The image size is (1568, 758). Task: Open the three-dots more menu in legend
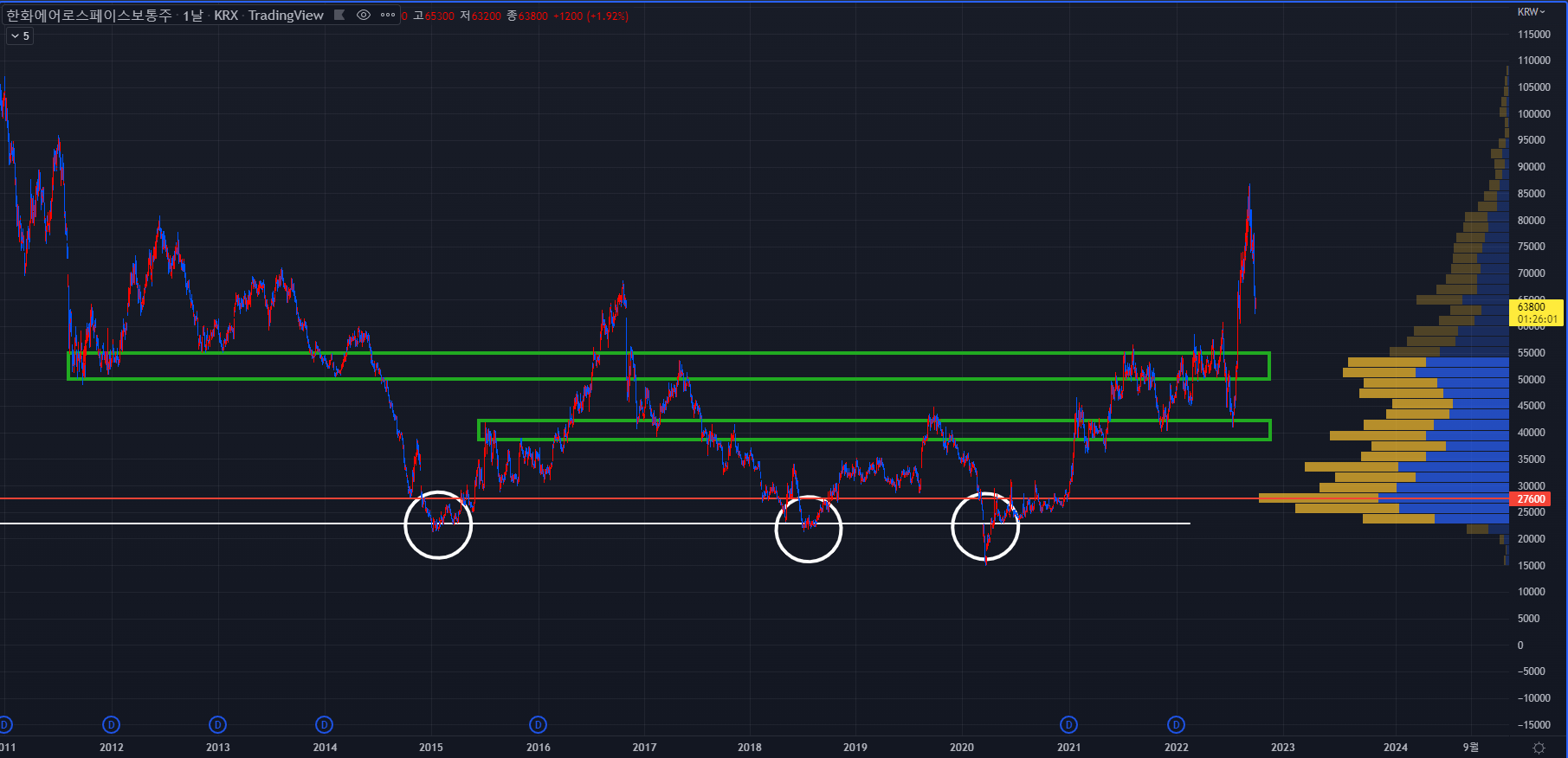pos(388,15)
